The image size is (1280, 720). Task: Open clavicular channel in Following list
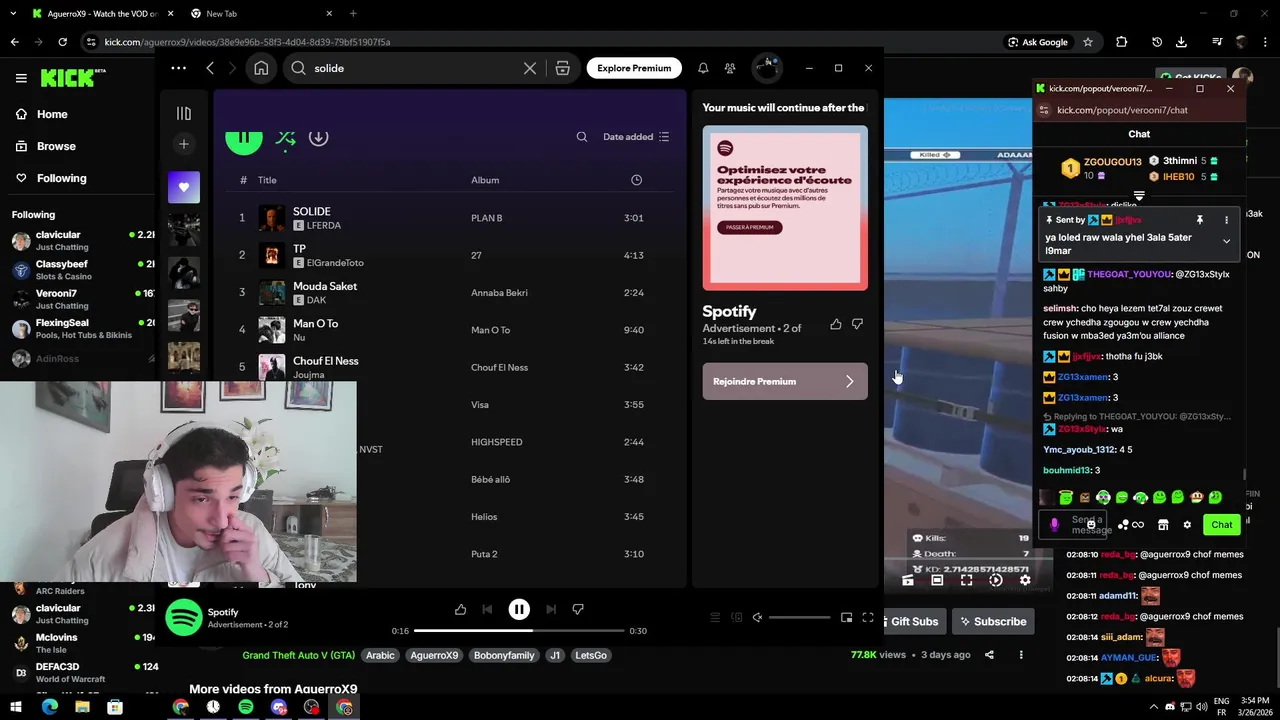click(83, 241)
